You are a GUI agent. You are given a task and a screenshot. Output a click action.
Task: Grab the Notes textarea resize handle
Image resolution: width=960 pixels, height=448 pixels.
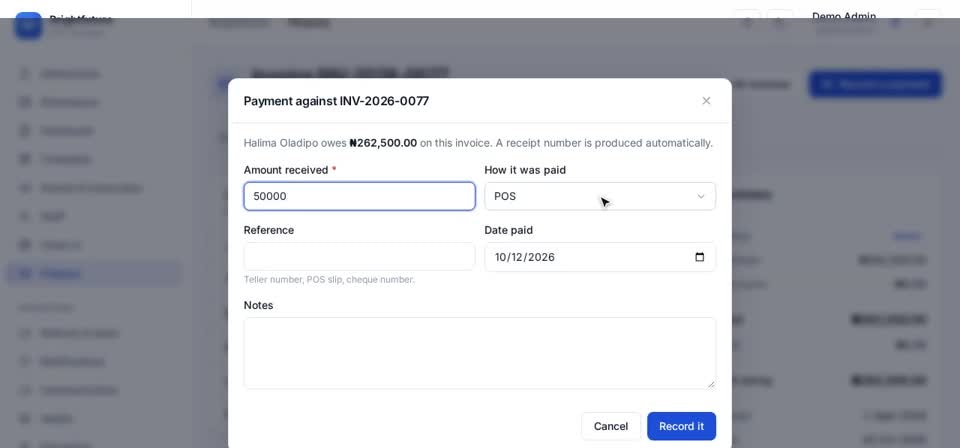(x=711, y=384)
